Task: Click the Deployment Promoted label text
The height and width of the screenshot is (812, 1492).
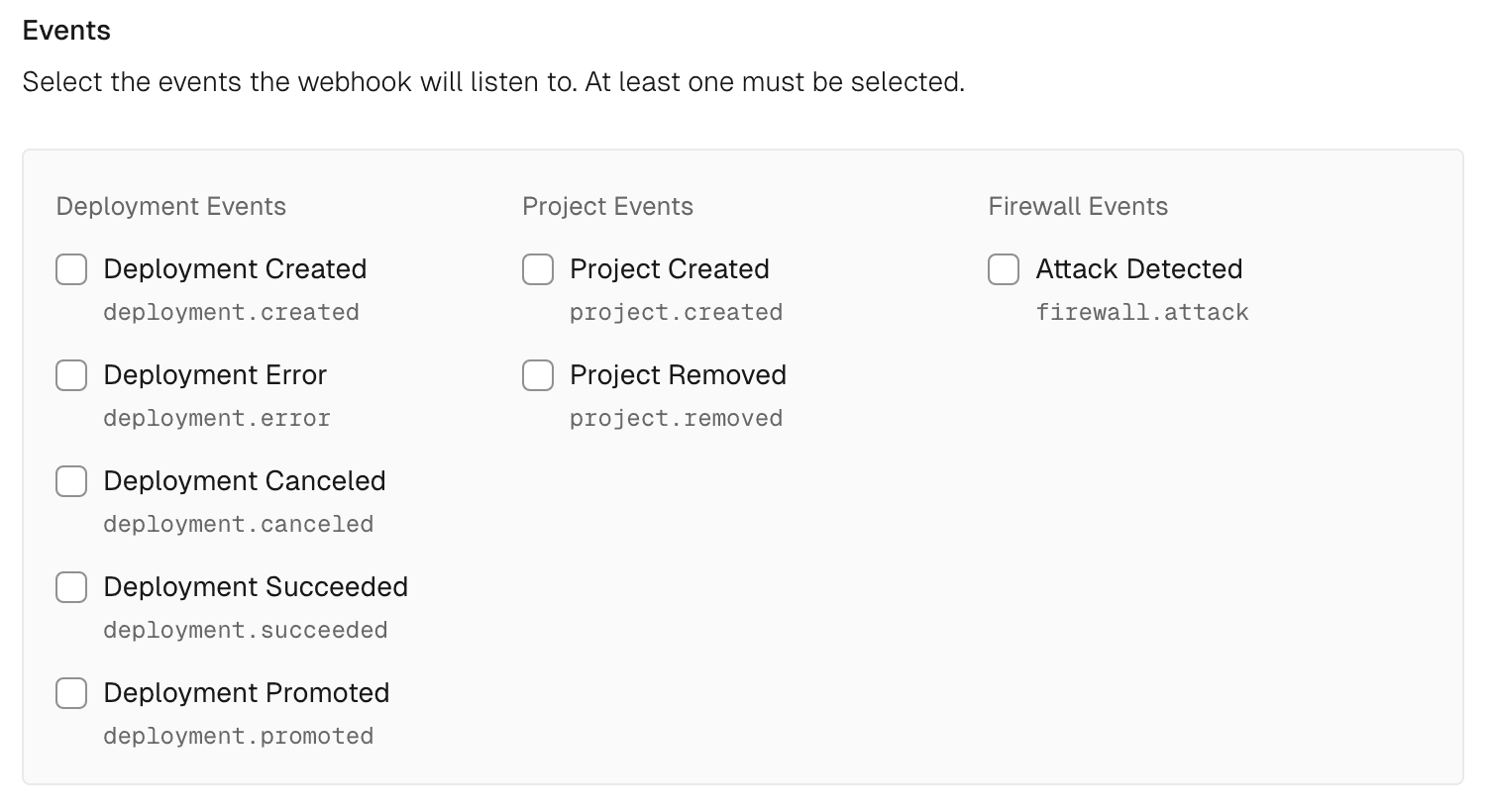Action: tap(247, 693)
